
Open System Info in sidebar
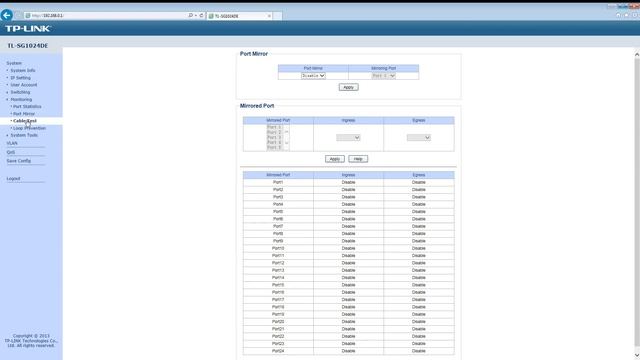[x=23, y=71]
